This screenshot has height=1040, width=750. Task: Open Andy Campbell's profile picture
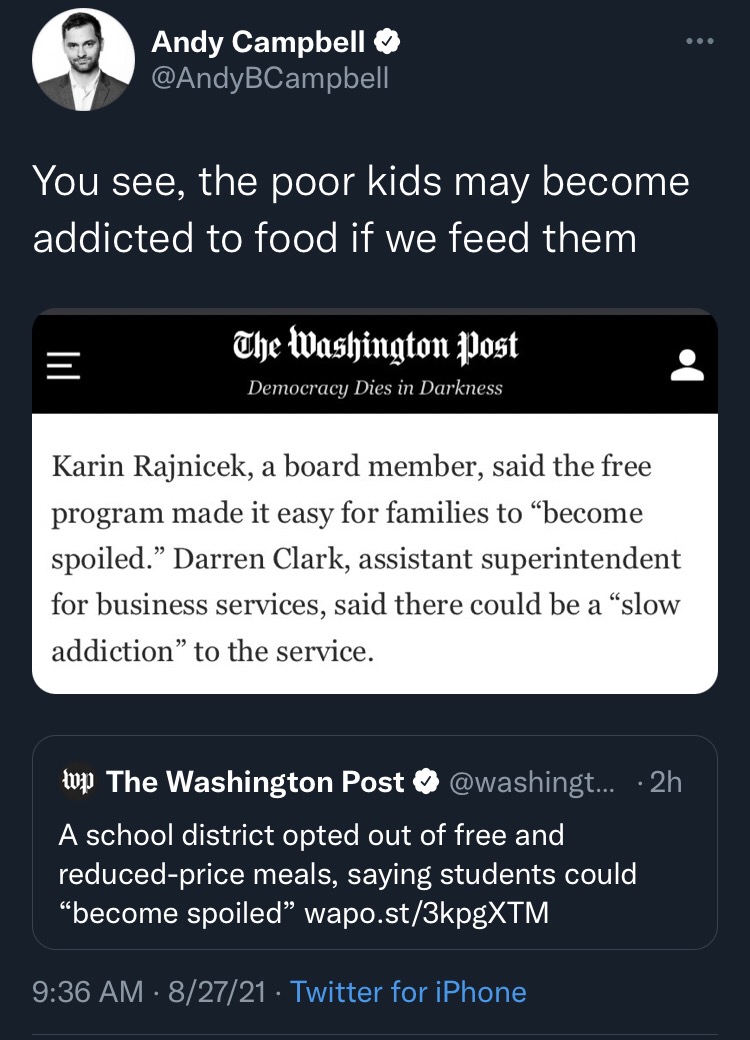83,60
